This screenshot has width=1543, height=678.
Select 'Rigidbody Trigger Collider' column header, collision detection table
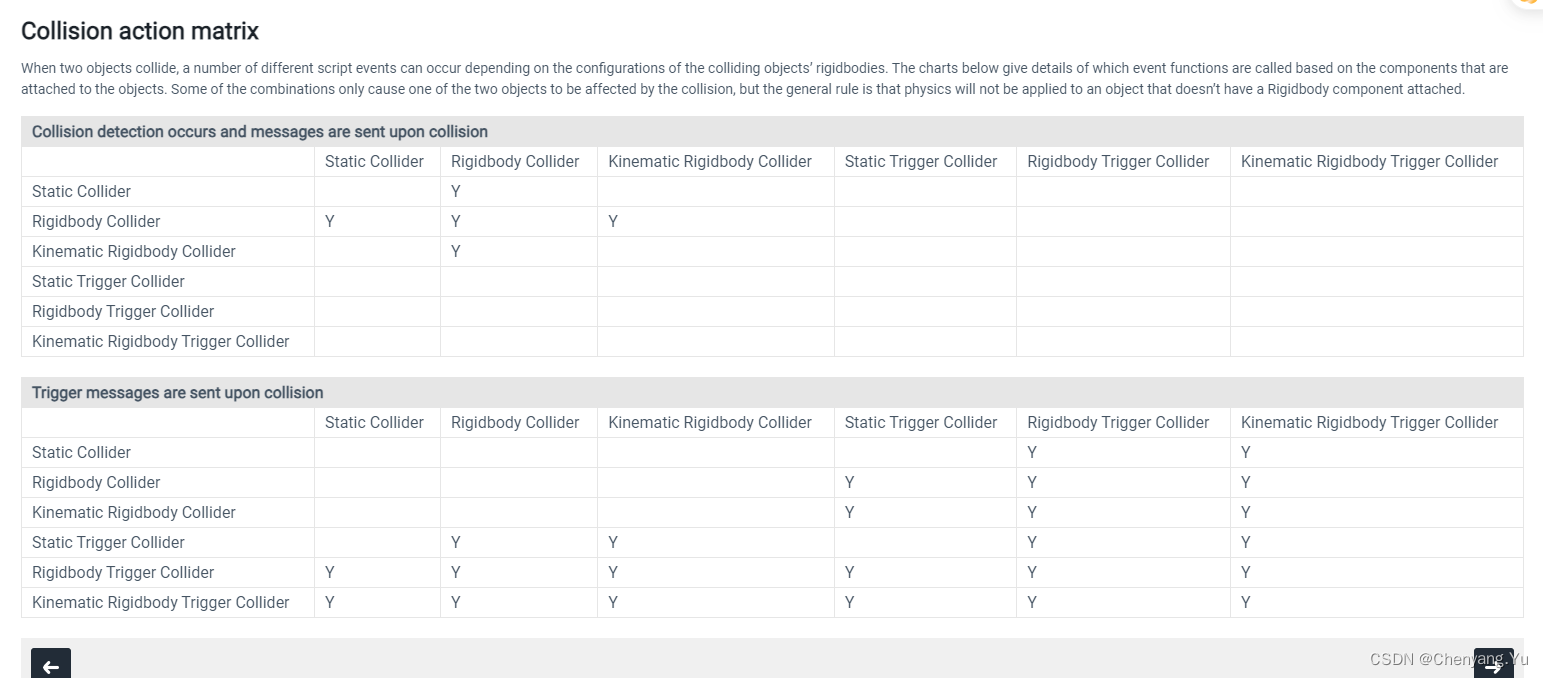[x=1118, y=162]
